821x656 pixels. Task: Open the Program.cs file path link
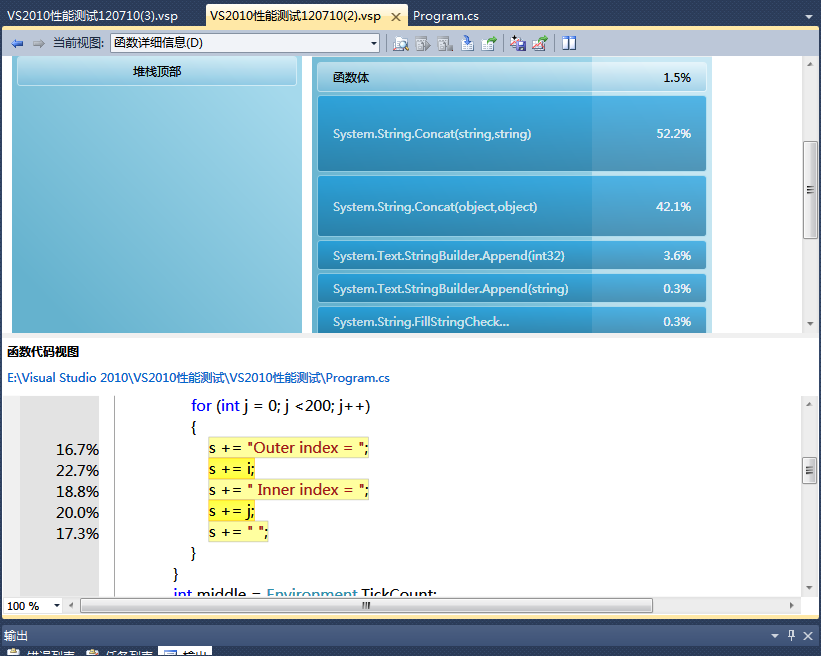pos(198,377)
